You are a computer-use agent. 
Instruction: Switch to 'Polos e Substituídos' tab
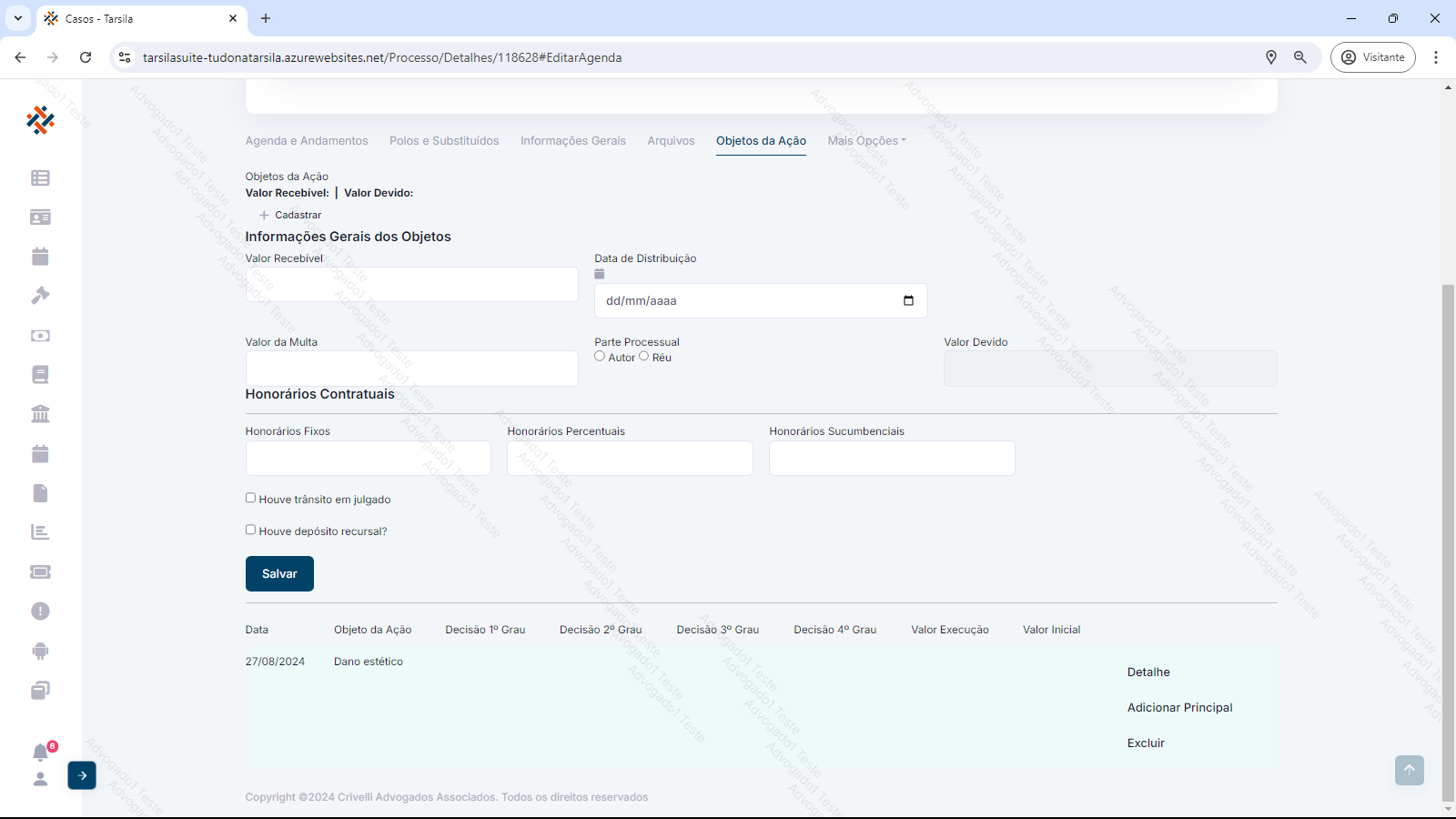click(444, 141)
